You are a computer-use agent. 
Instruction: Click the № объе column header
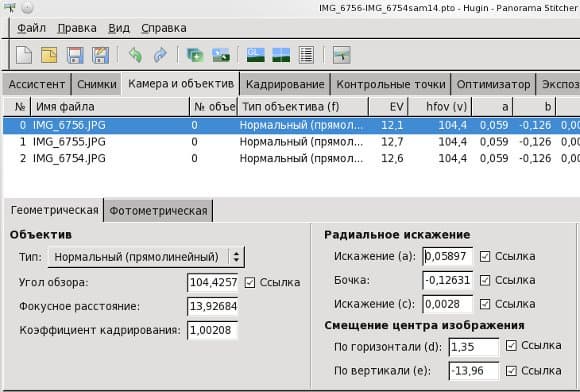point(213,107)
